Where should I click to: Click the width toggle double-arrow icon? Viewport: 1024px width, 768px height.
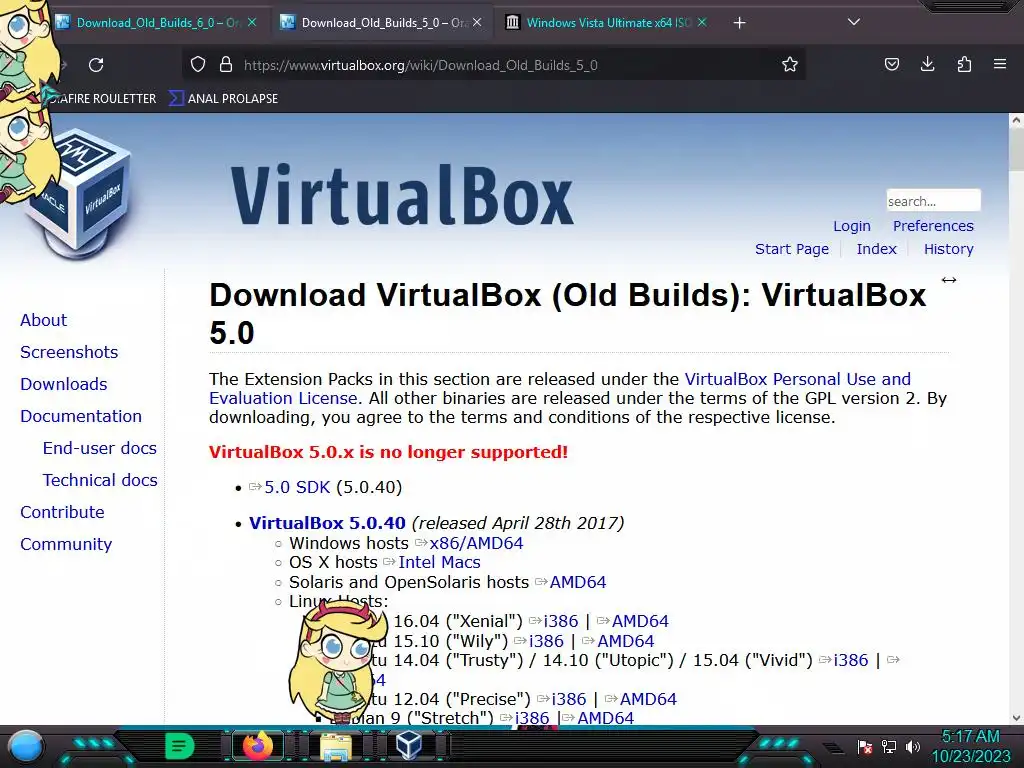(949, 280)
